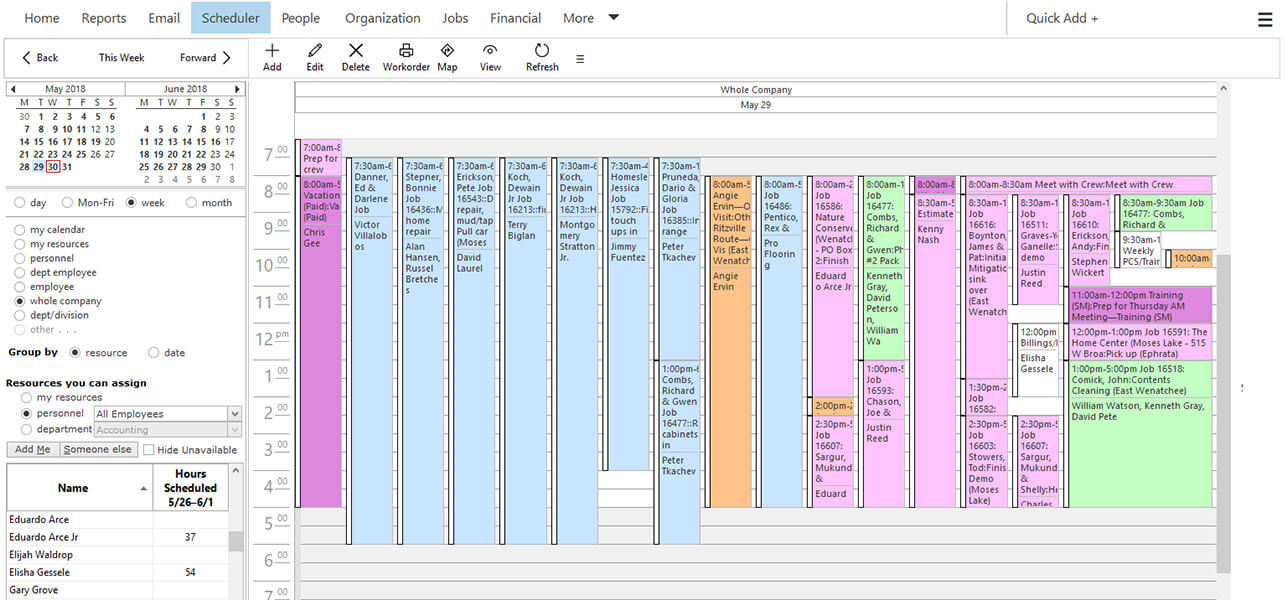Open the Accounting department dropdown

(167, 430)
